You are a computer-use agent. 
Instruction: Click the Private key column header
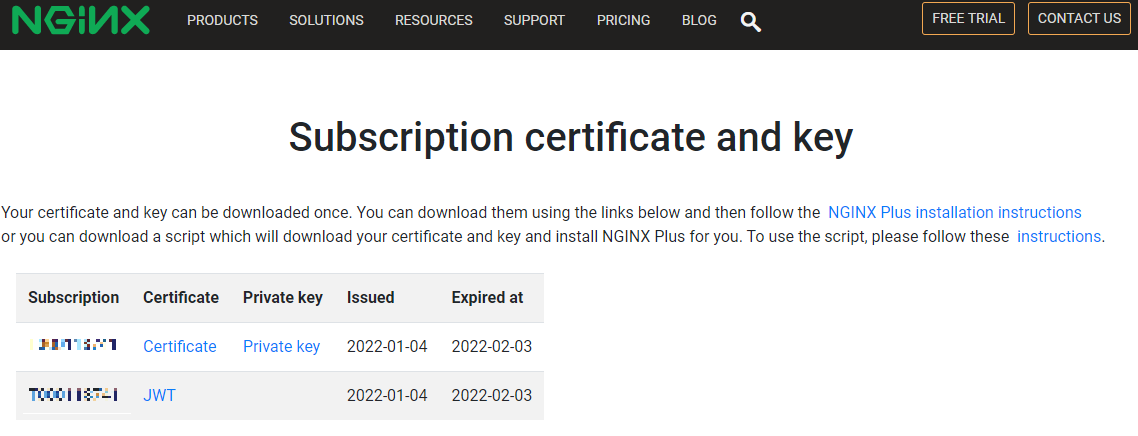click(283, 297)
